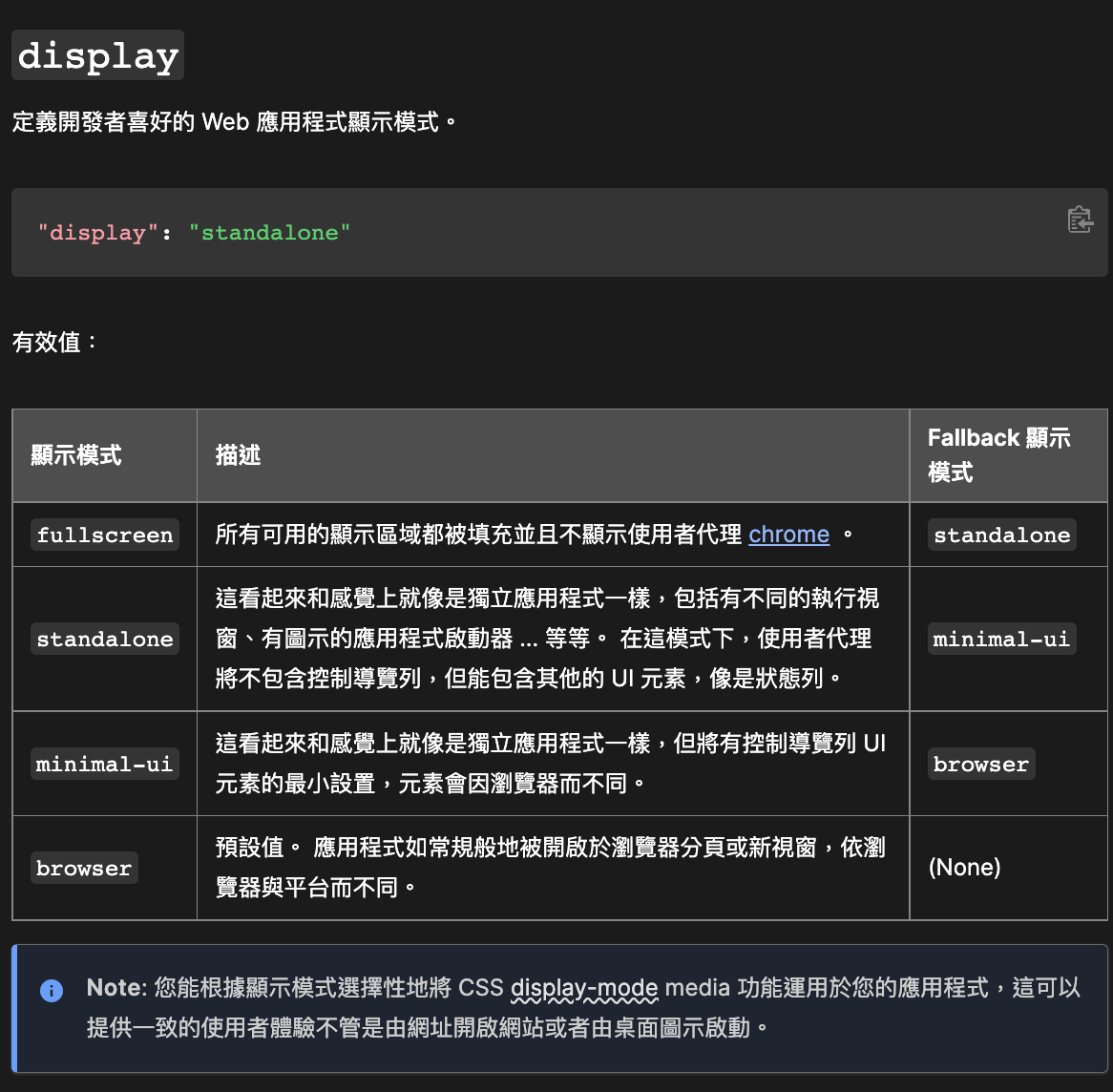This screenshot has height=1092, width=1113.
Task: Click the browser fallback value for minimal-ui row
Action: point(981,764)
